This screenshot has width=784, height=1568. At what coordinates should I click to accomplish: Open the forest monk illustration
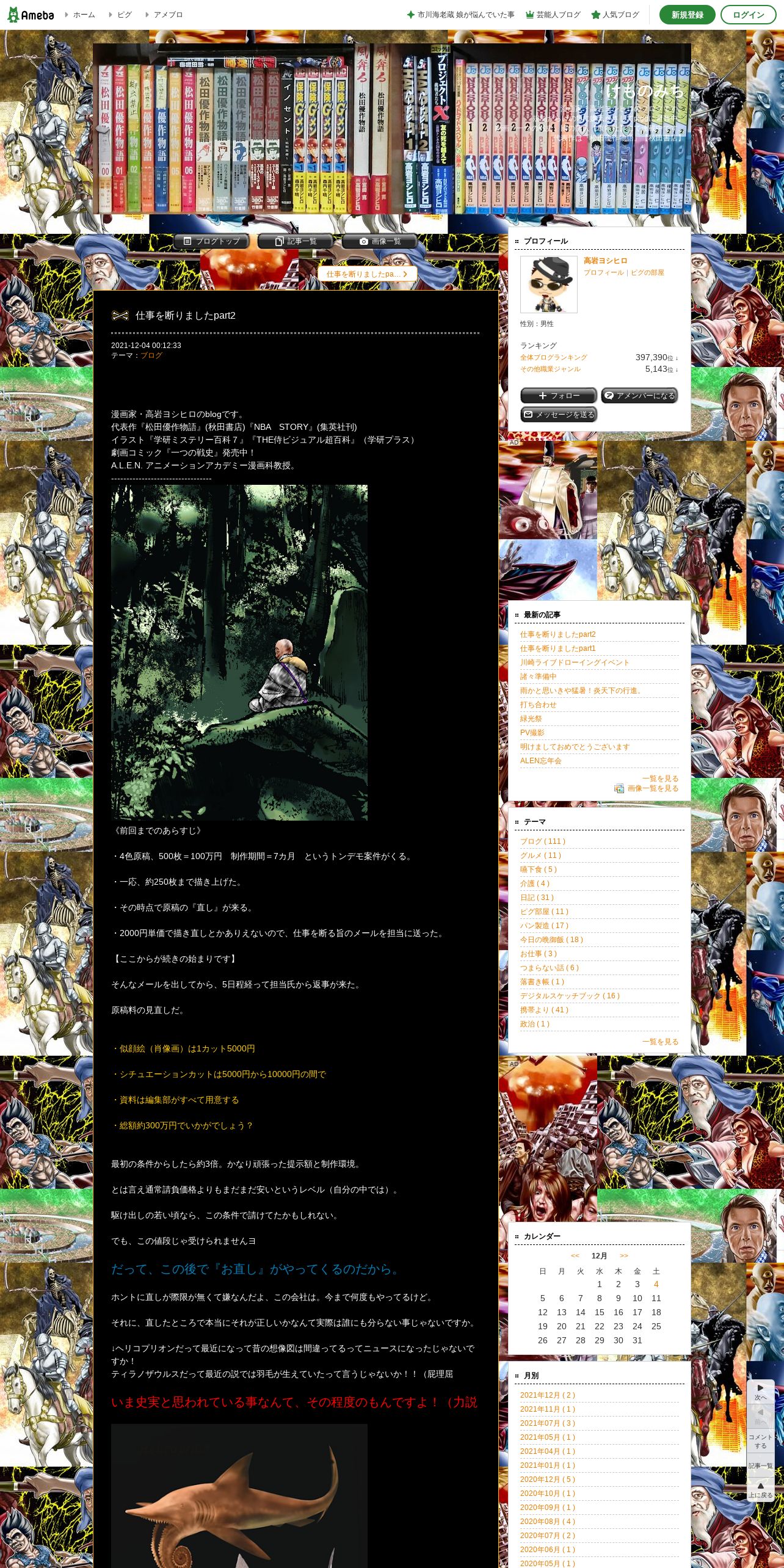239,652
